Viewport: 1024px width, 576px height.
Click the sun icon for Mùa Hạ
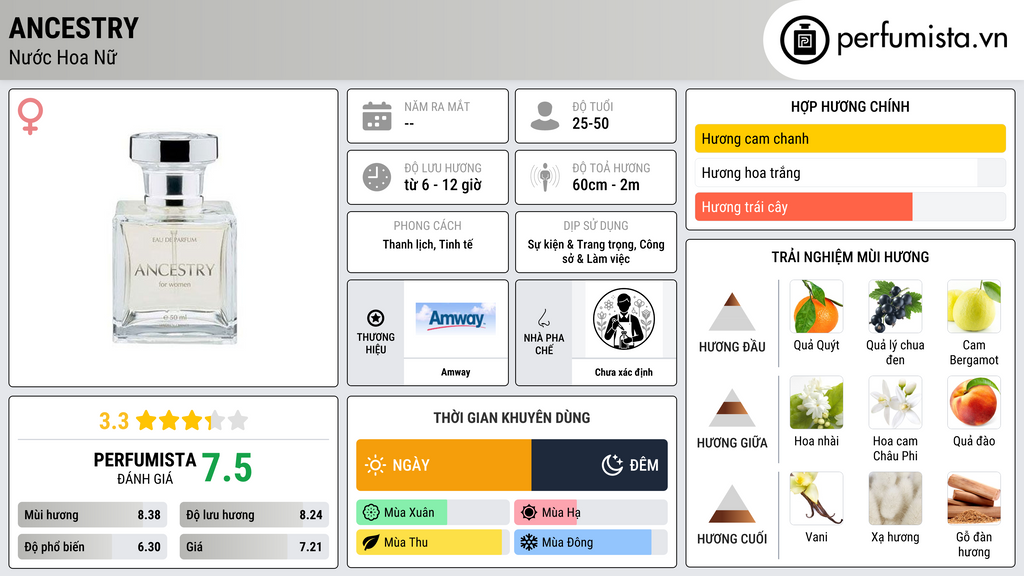click(x=529, y=513)
